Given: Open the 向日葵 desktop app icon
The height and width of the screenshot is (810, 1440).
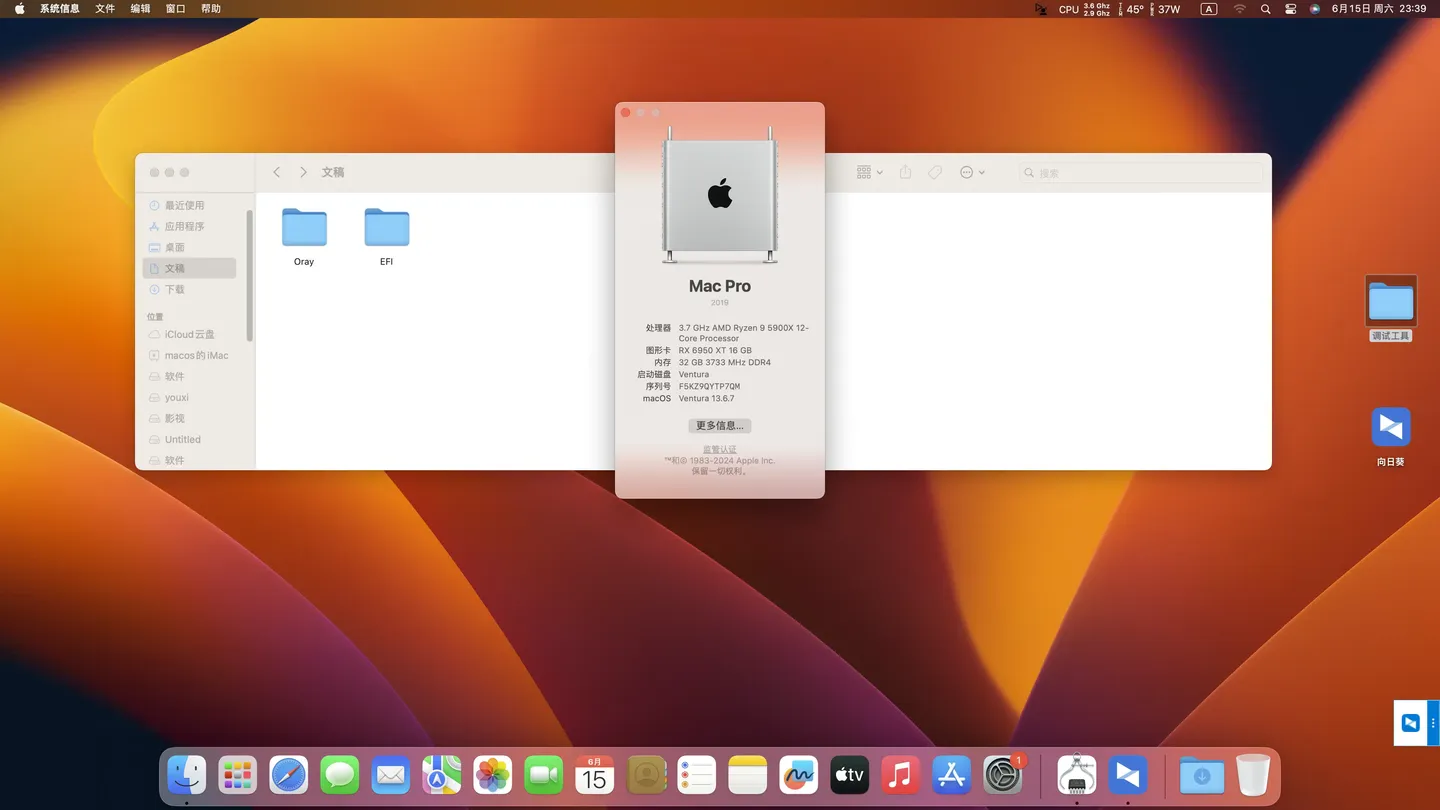Looking at the screenshot, I should click(x=1390, y=428).
